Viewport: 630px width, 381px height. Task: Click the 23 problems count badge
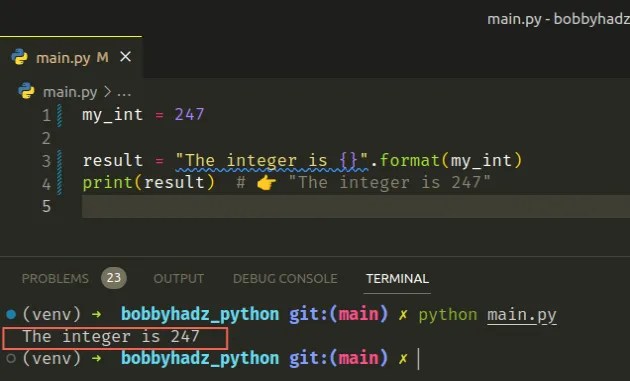114,278
